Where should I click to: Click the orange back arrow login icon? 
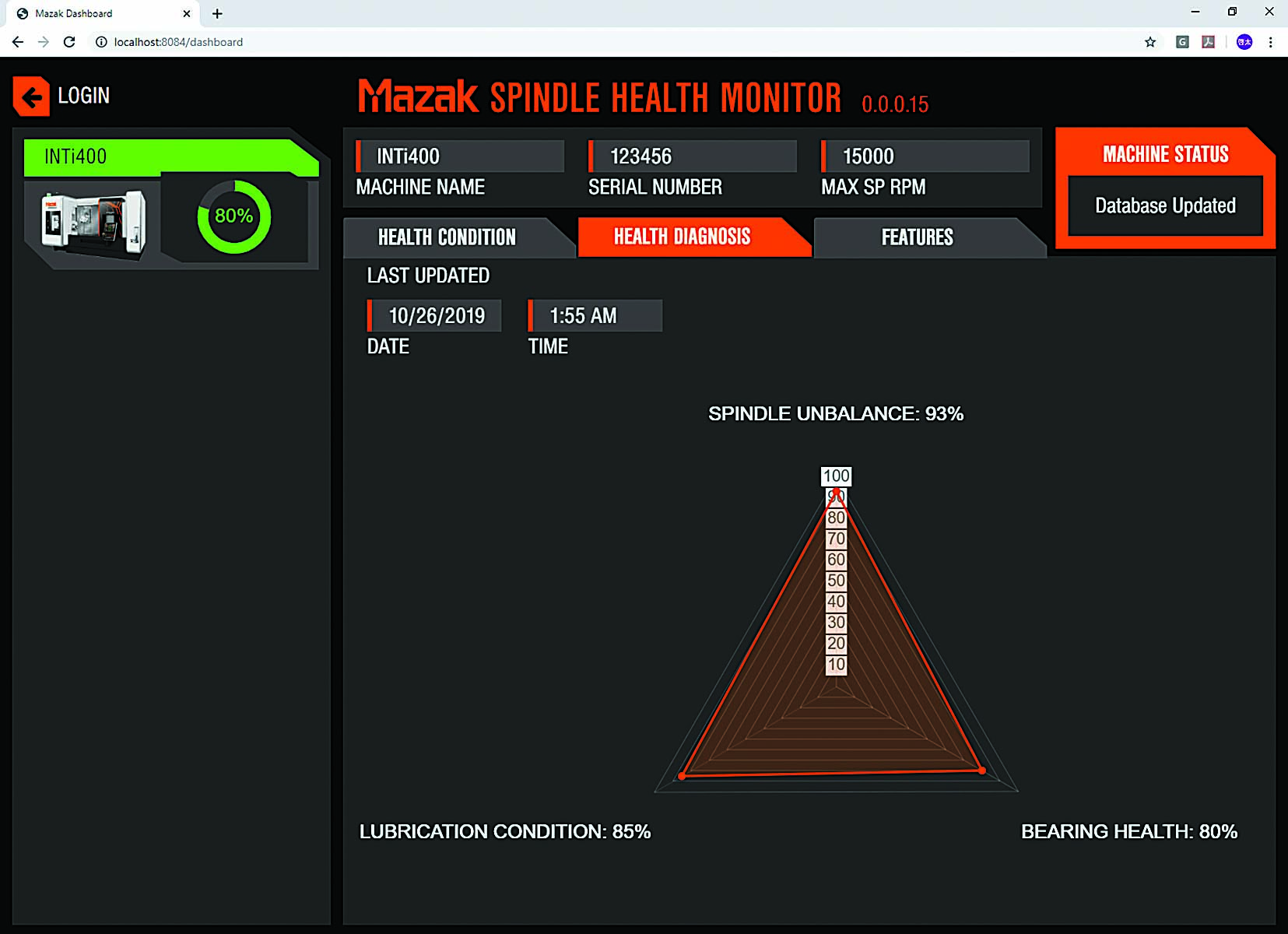tap(31, 97)
